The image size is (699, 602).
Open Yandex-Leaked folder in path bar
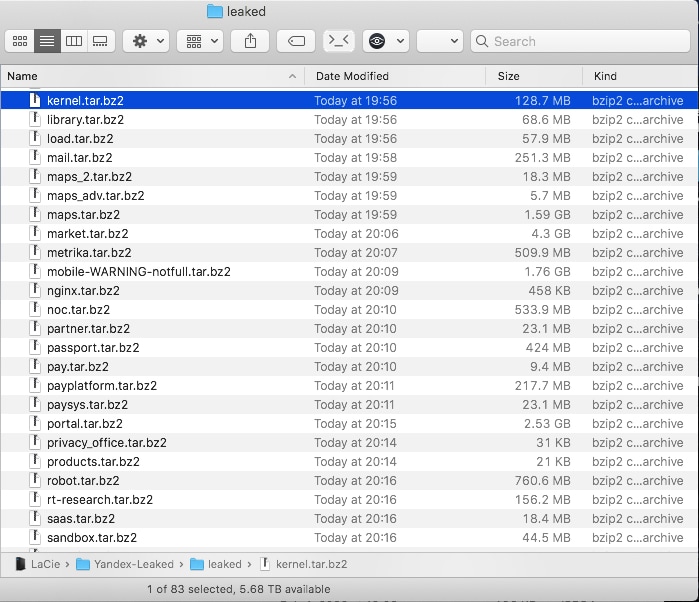[x=125, y=564]
